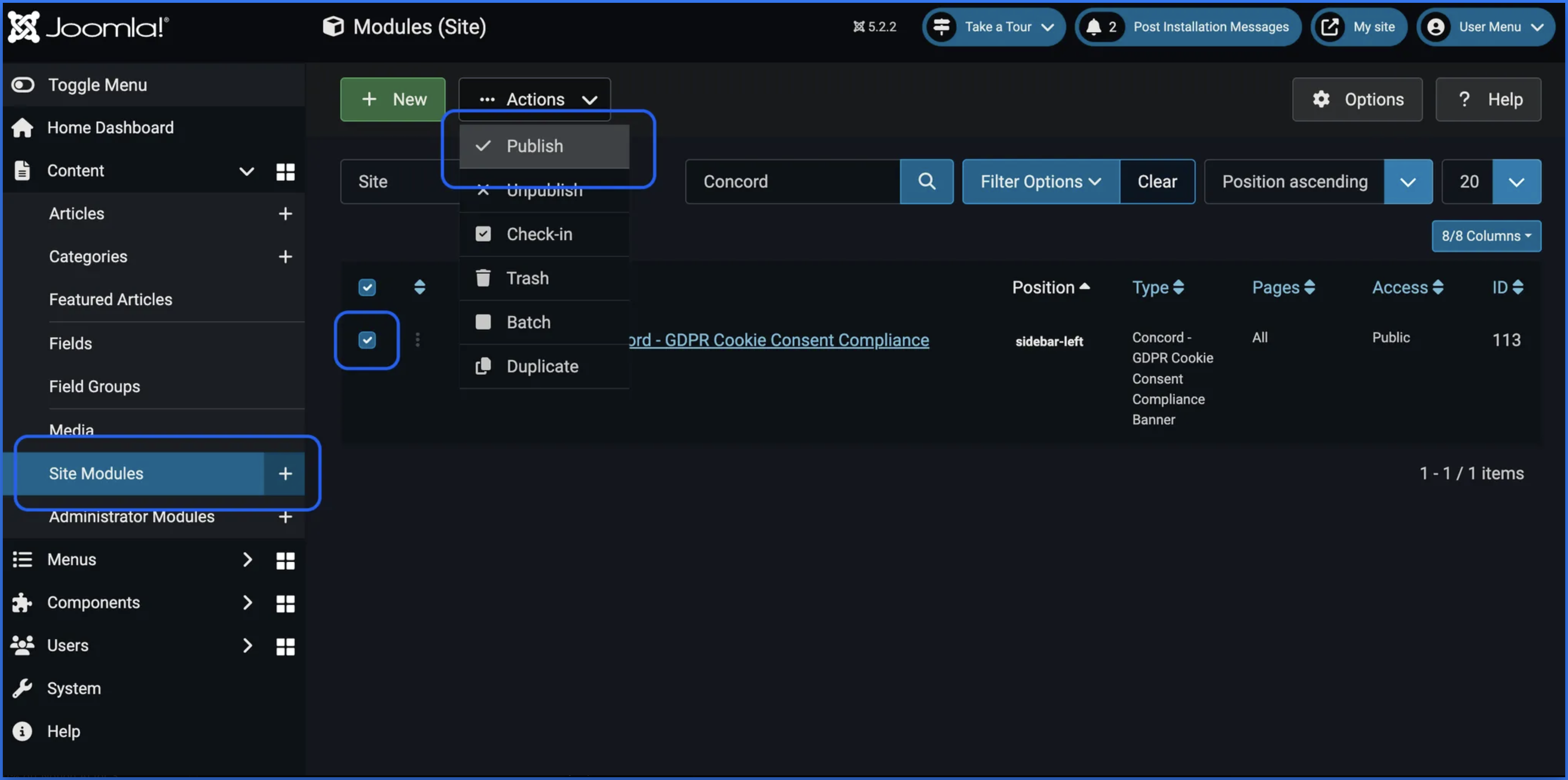Click the Clear filter button

pyautogui.click(x=1157, y=181)
